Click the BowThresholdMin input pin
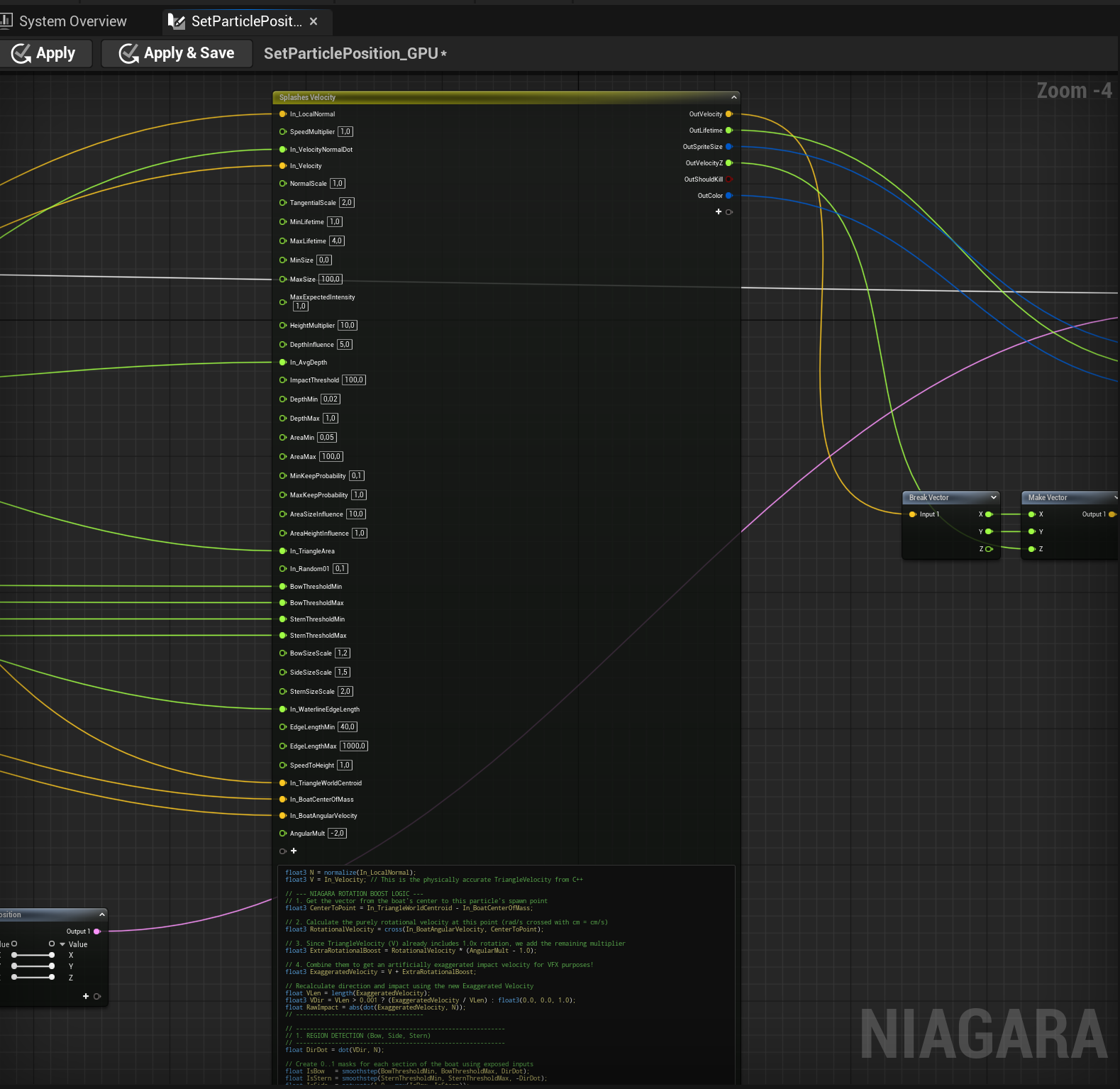 (x=283, y=587)
